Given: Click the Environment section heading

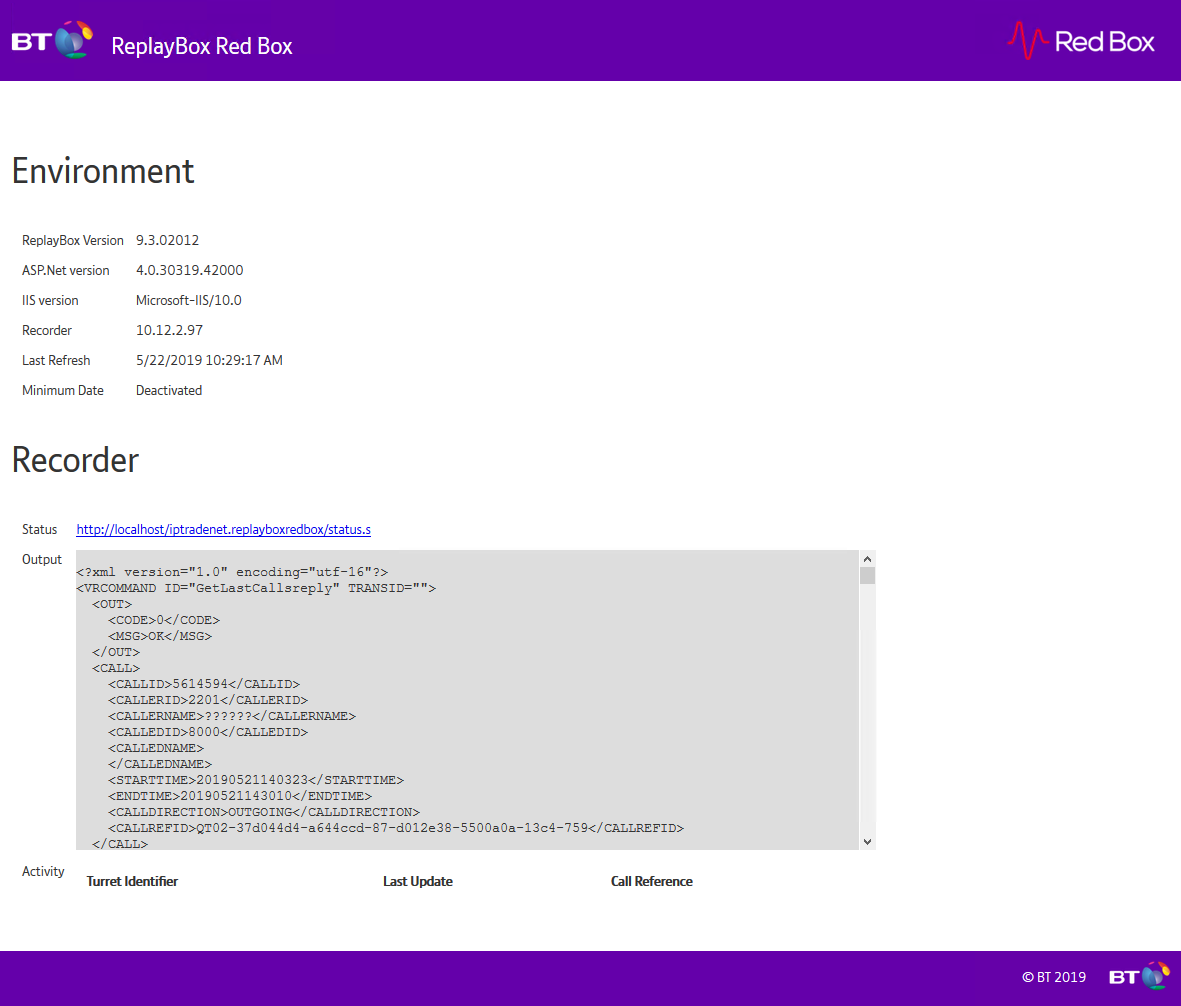Looking at the screenshot, I should pyautogui.click(x=103, y=171).
